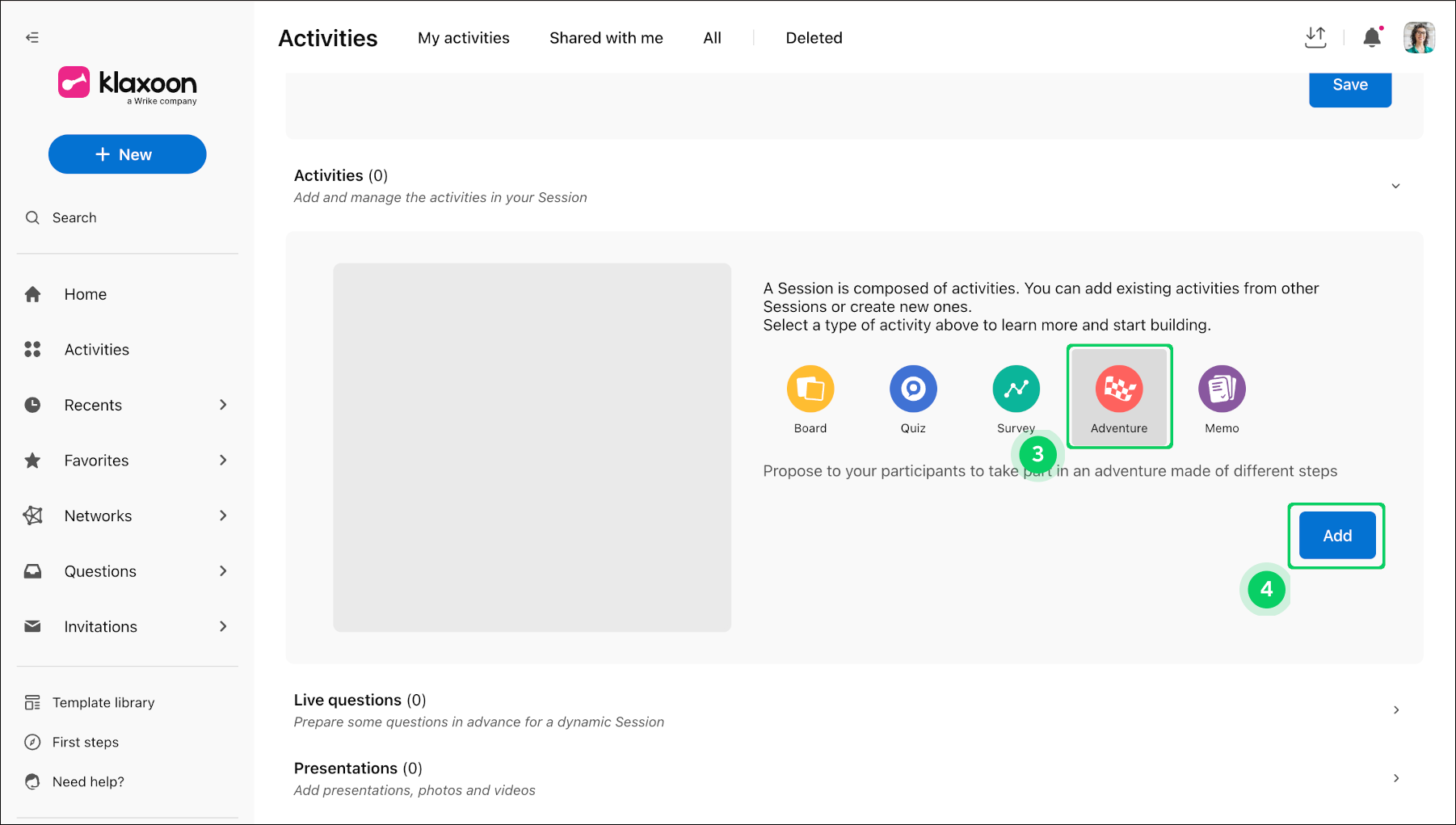The image size is (1456, 825).
Task: Expand the Invitations submenu chevron
Action: 223,626
